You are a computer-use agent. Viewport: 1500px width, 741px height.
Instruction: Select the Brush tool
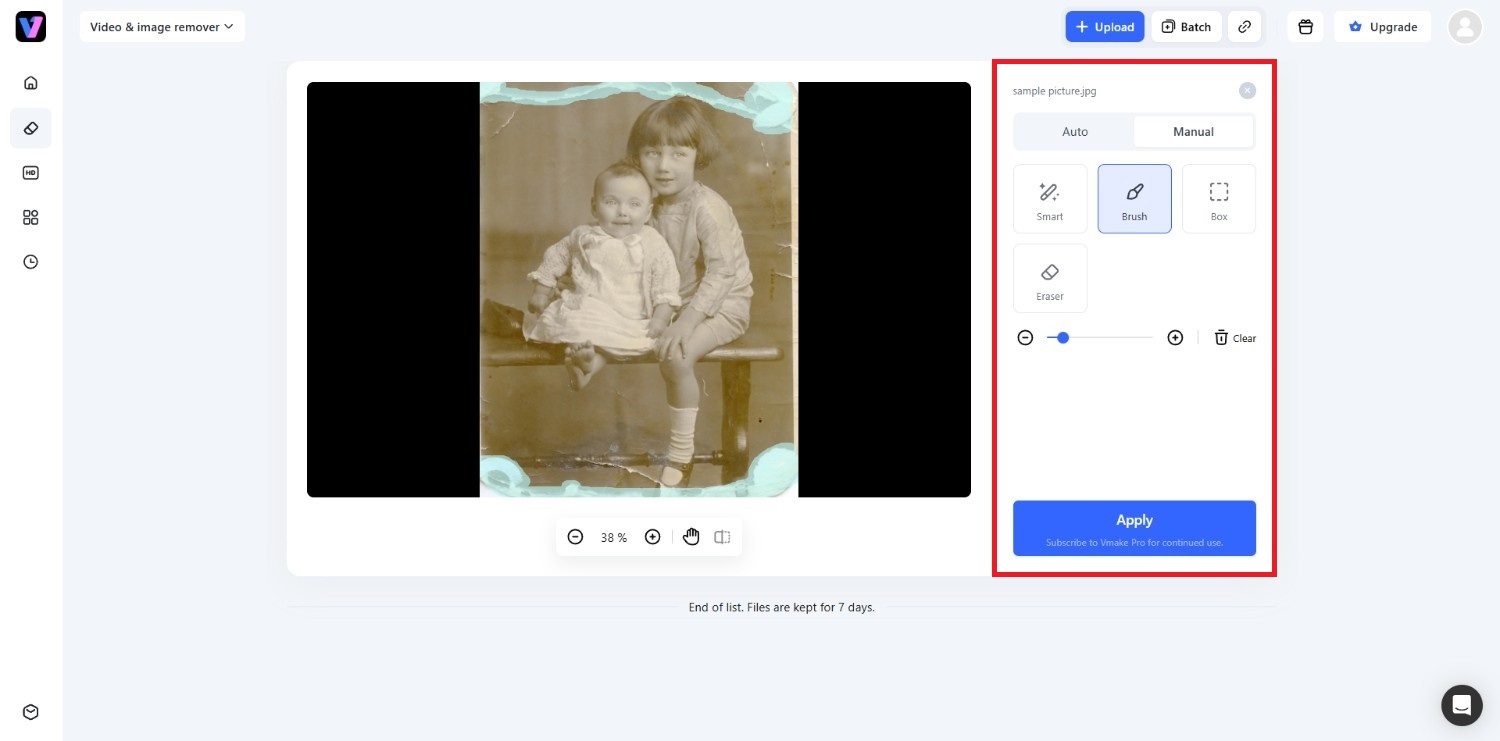(1134, 199)
